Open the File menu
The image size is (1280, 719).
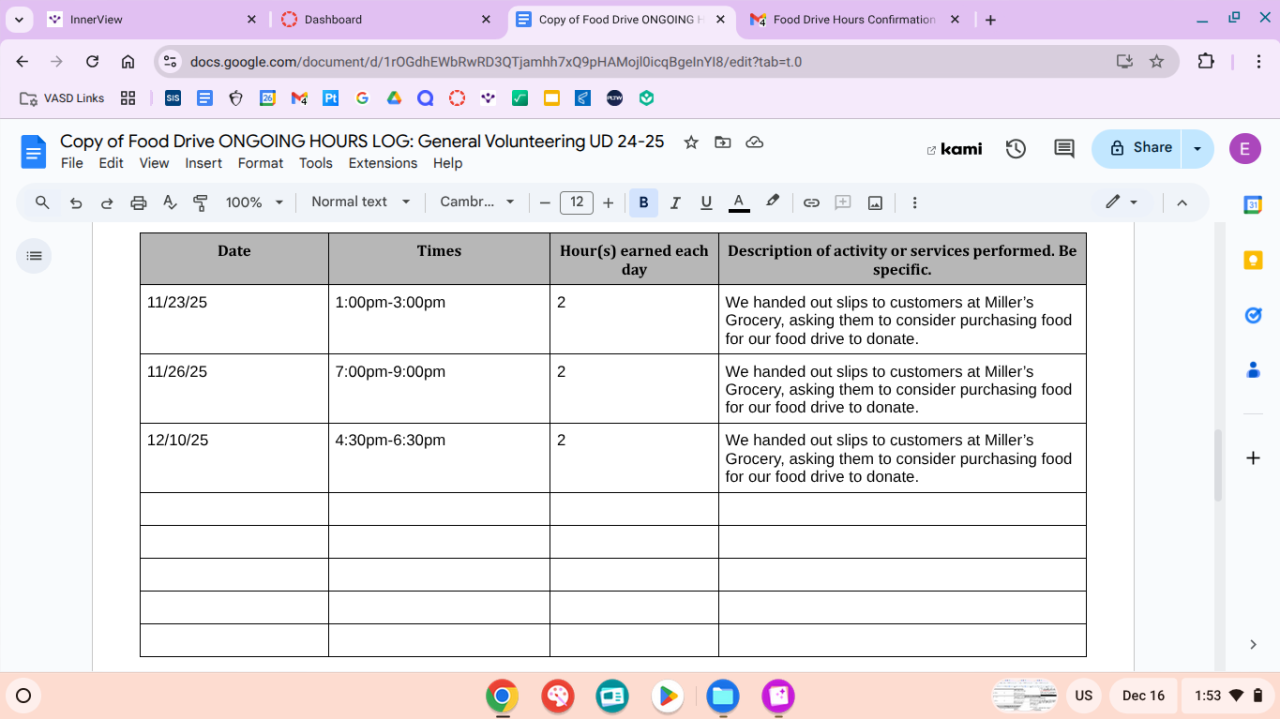pyautogui.click(x=72, y=163)
